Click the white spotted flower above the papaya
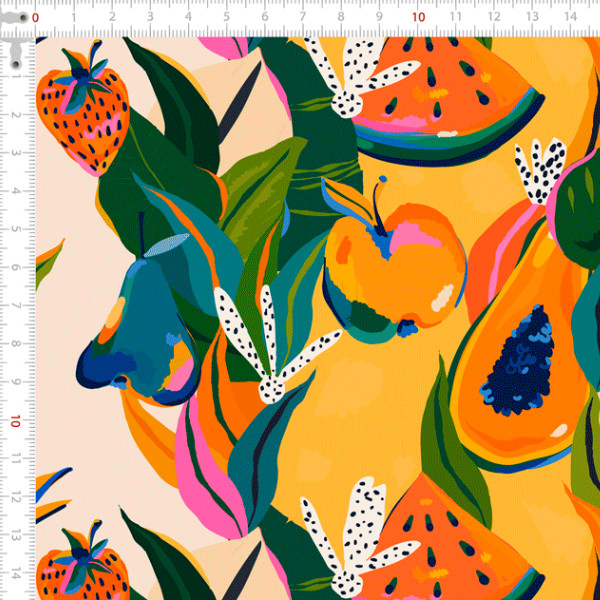 (x=540, y=170)
